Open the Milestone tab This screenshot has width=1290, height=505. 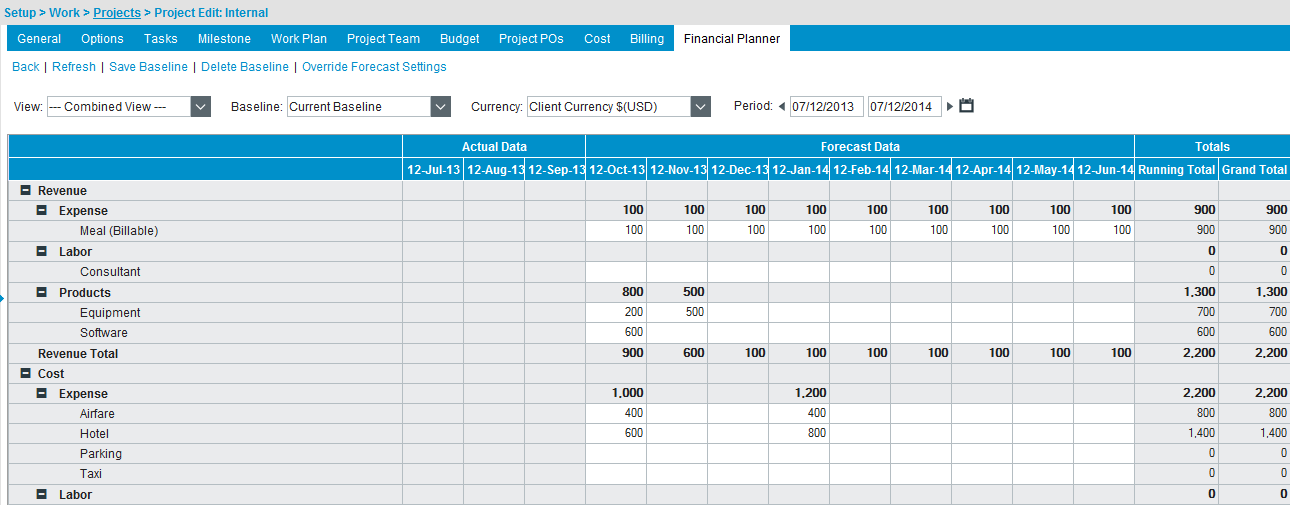(224, 38)
